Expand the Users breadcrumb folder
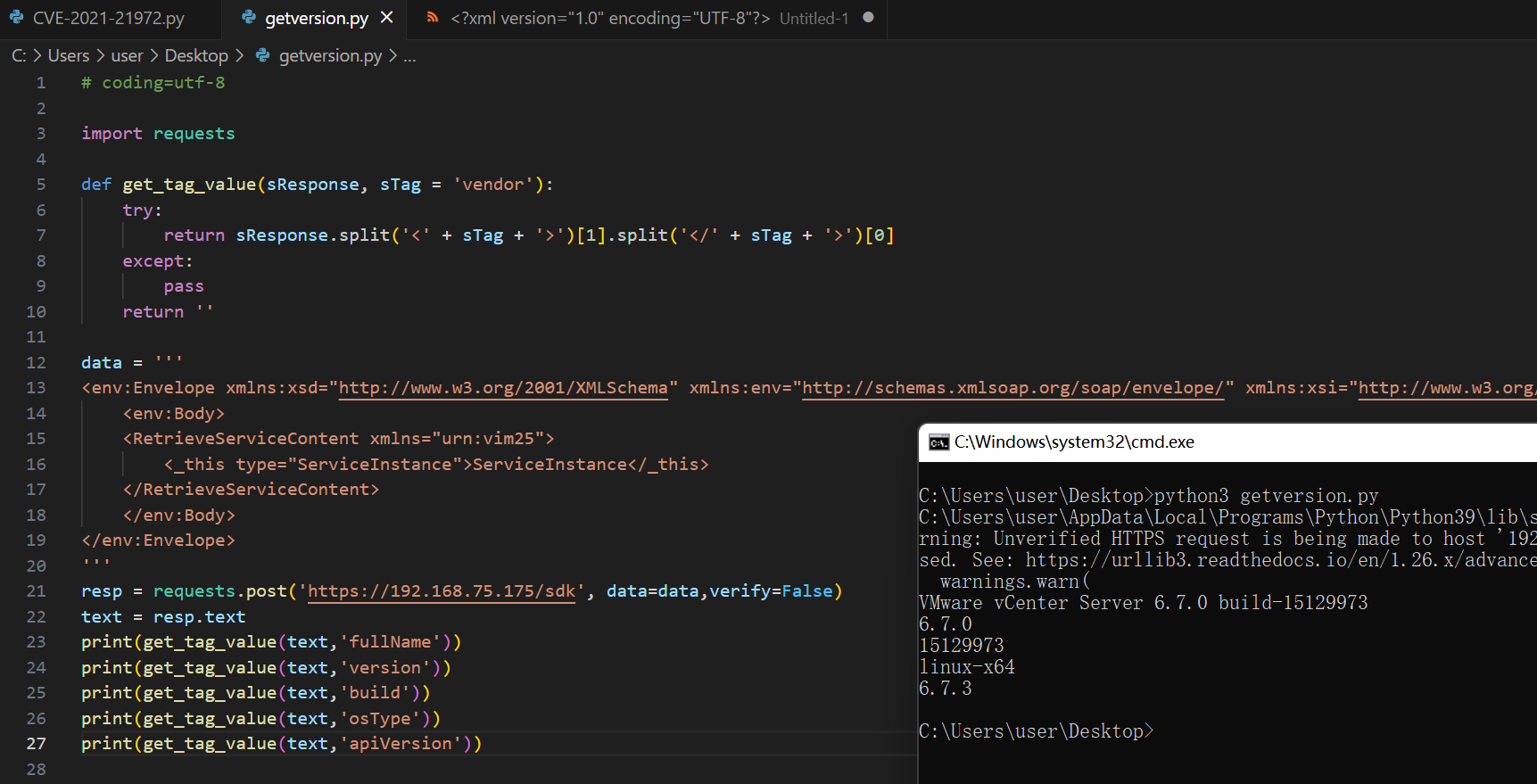 tap(68, 55)
